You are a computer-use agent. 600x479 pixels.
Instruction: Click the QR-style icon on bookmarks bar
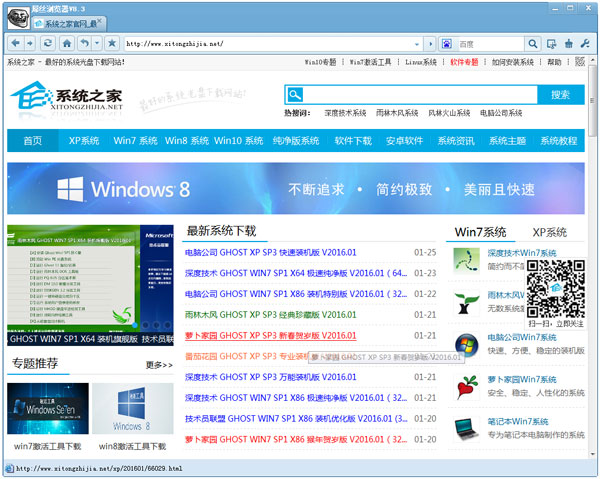click(x=580, y=62)
